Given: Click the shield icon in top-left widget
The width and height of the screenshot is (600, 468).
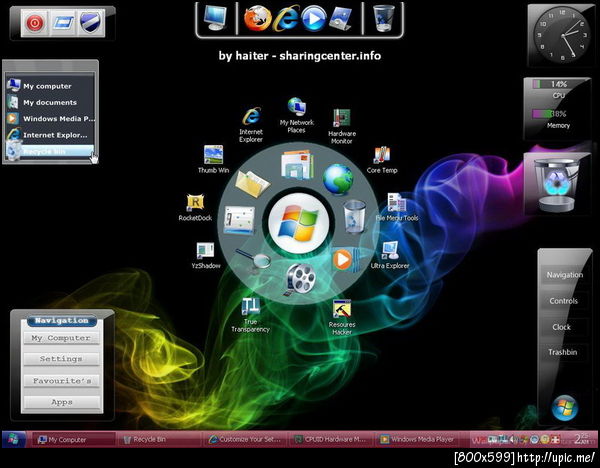Looking at the screenshot, I should pyautogui.click(x=91, y=23).
